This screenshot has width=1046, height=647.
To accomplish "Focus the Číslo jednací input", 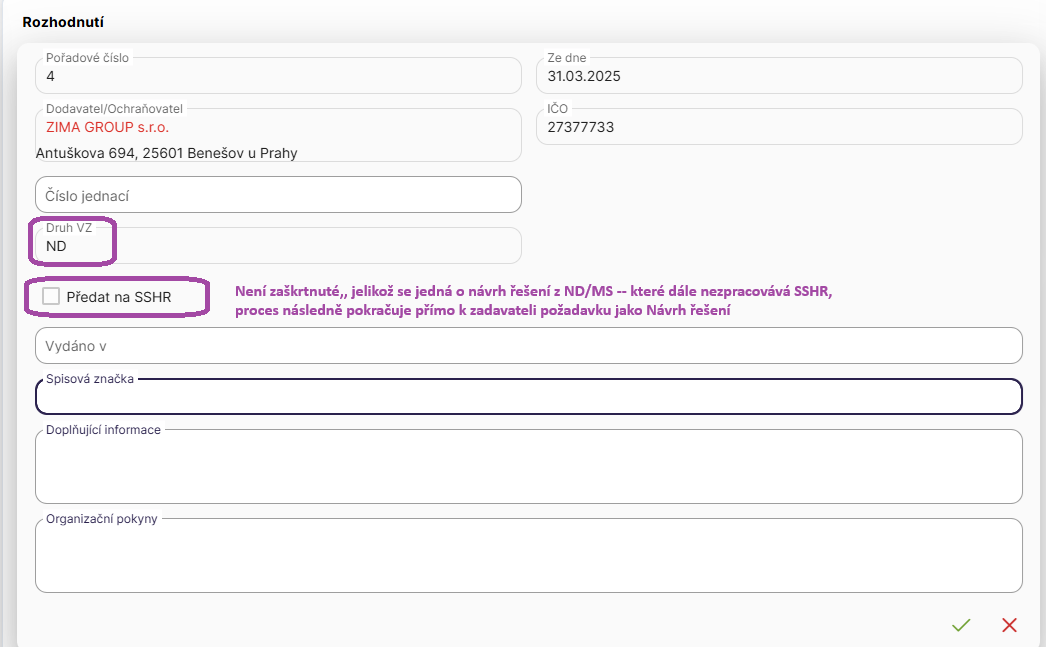I will point(278,195).
